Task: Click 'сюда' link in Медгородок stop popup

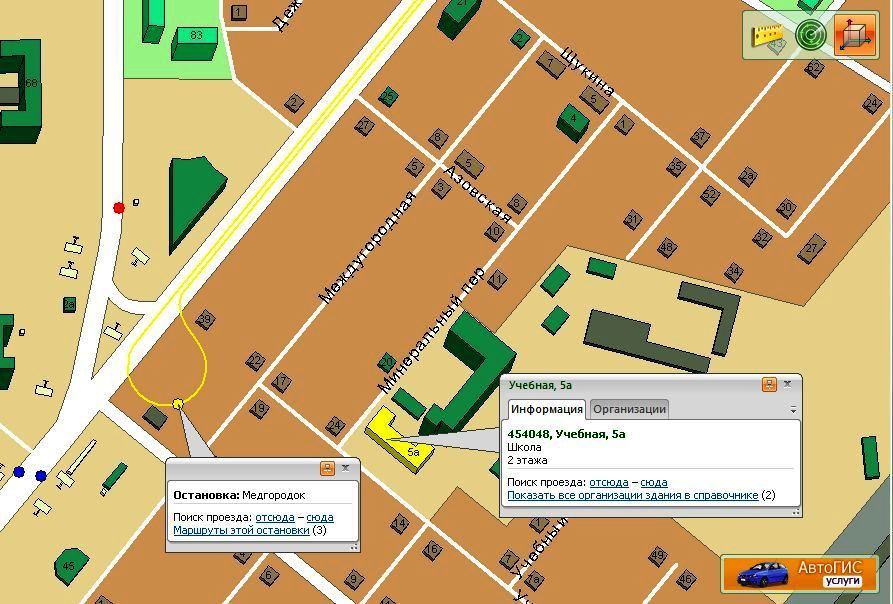Action: [320, 517]
